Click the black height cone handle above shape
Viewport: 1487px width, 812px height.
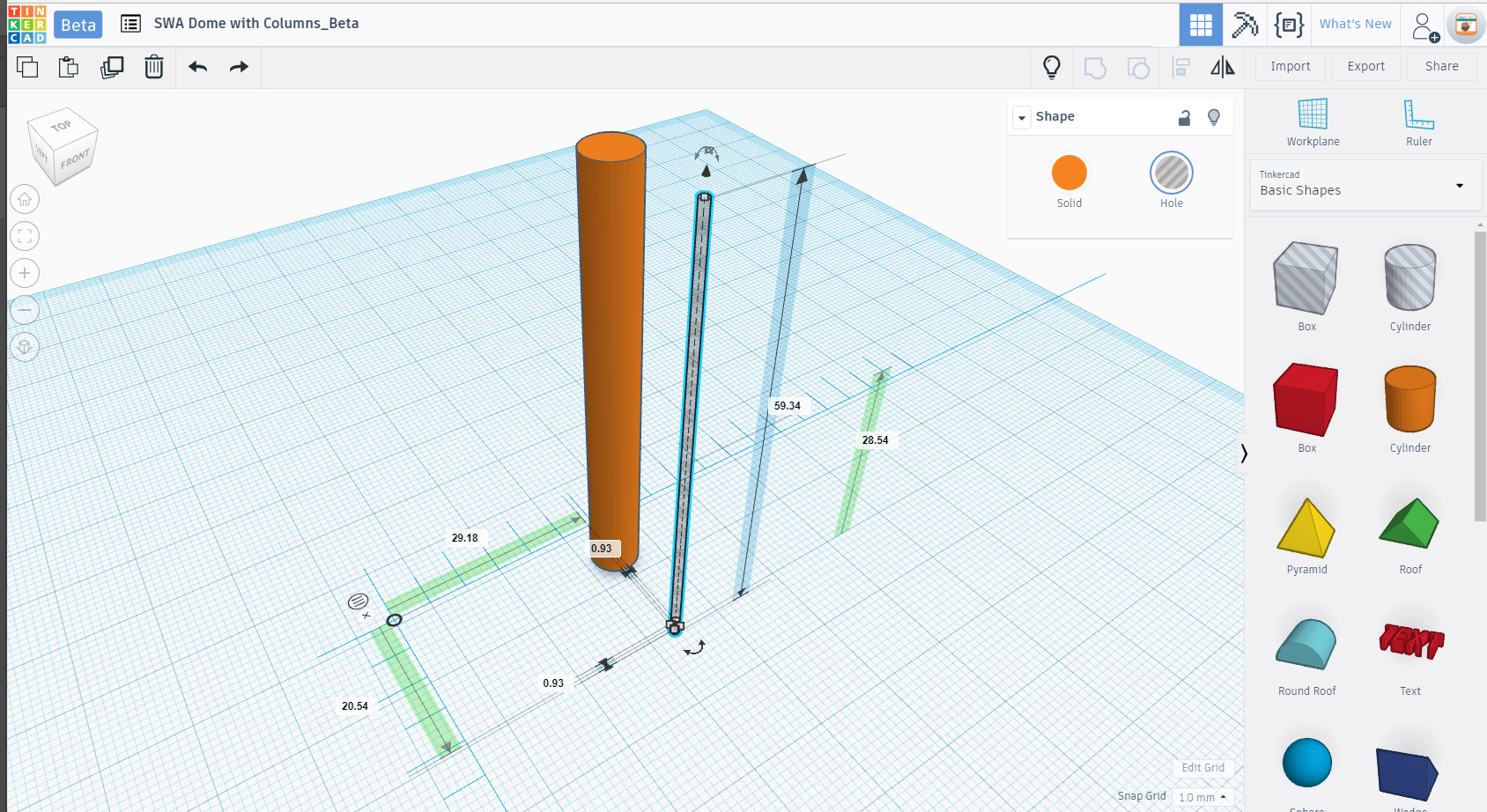706,171
